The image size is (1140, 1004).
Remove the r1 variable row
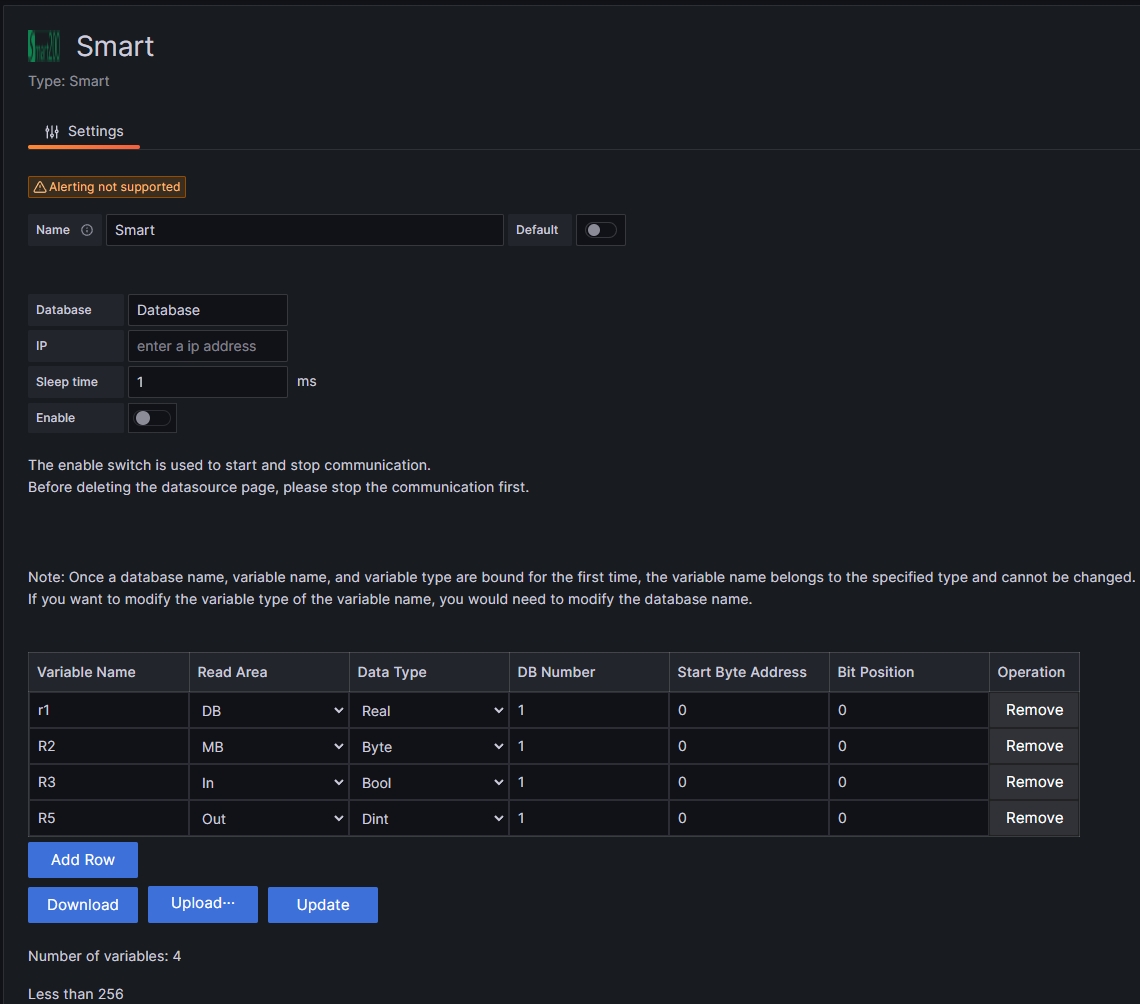click(x=1034, y=710)
